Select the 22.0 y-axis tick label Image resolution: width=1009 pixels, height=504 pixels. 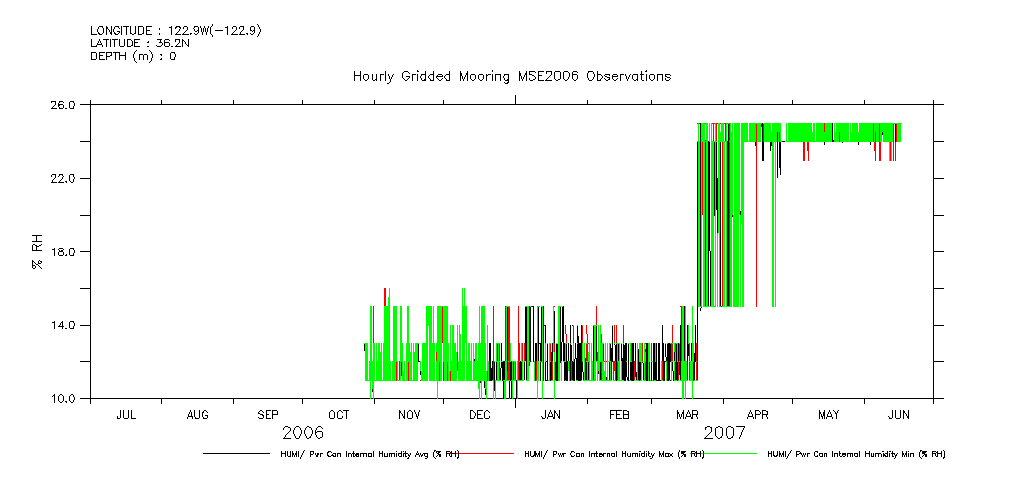pos(64,178)
